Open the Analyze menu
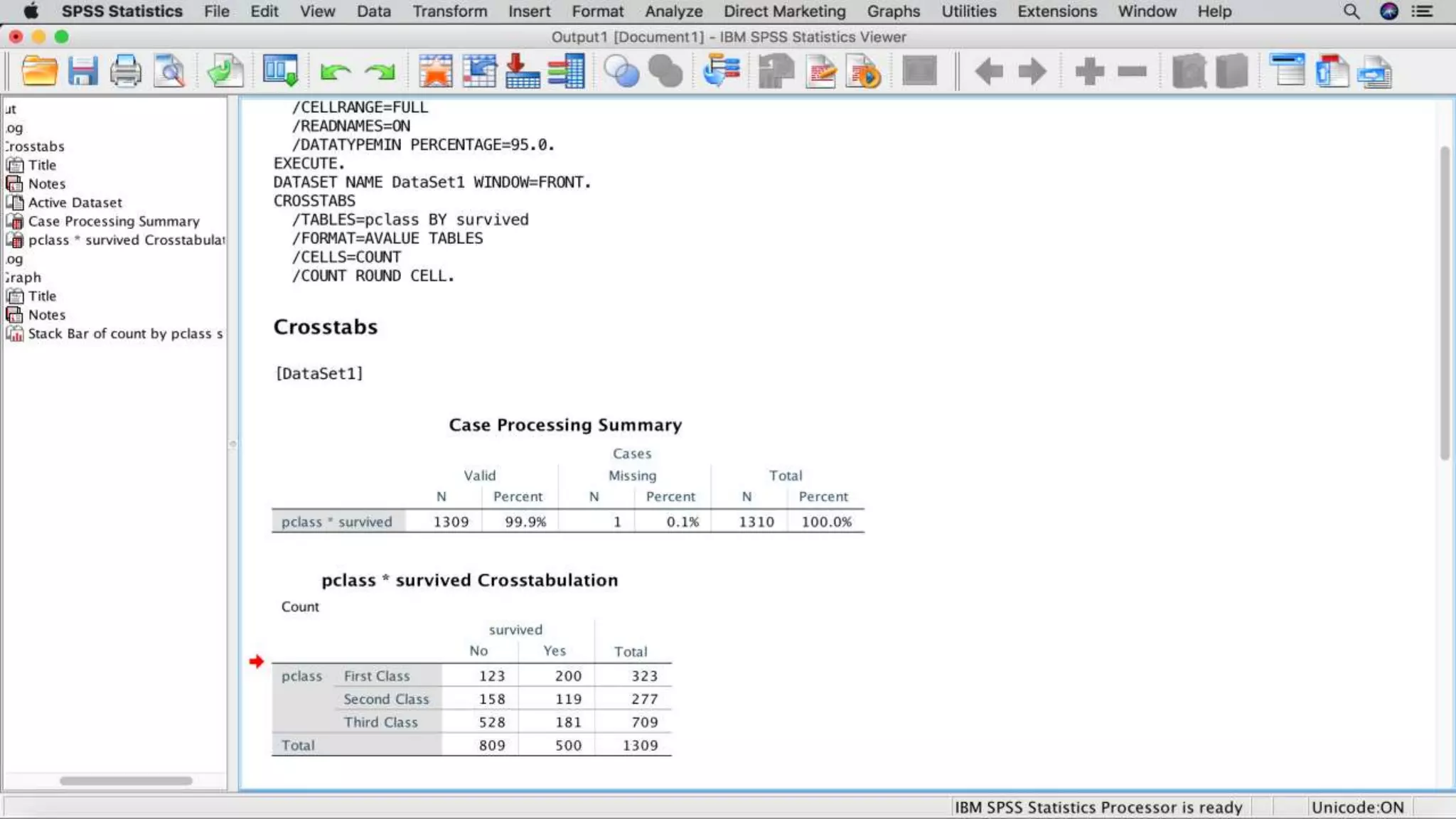The height and width of the screenshot is (819, 1456). click(673, 11)
